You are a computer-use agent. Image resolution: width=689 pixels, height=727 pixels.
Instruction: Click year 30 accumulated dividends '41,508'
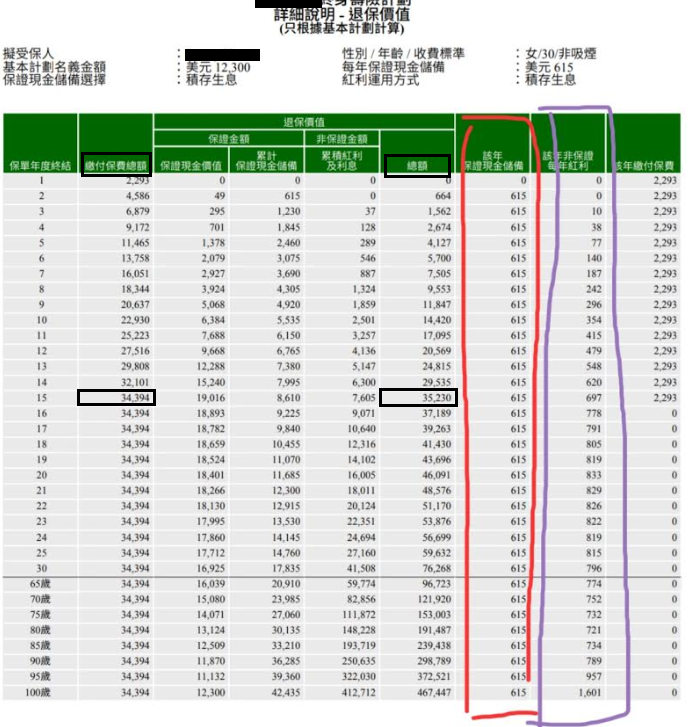(361, 568)
